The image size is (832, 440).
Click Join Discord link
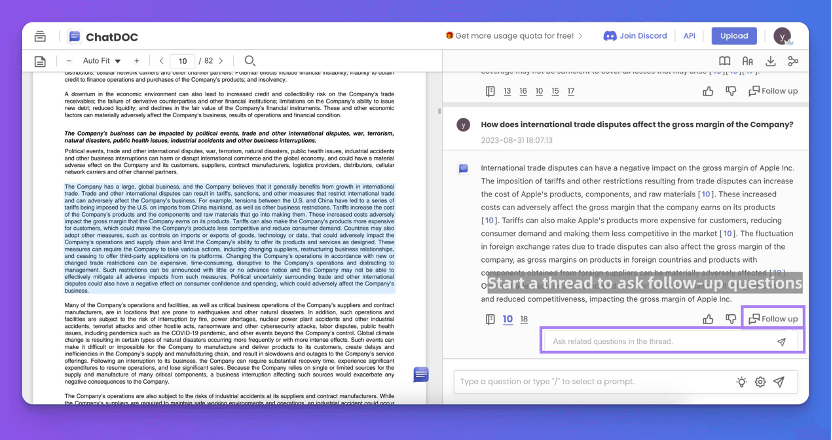635,36
